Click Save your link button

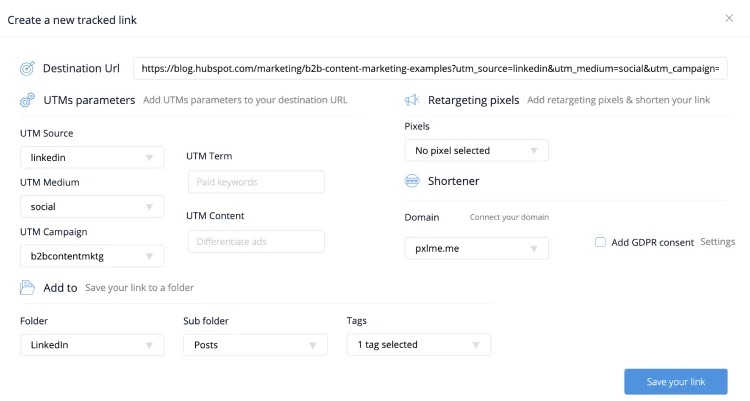[675, 382]
